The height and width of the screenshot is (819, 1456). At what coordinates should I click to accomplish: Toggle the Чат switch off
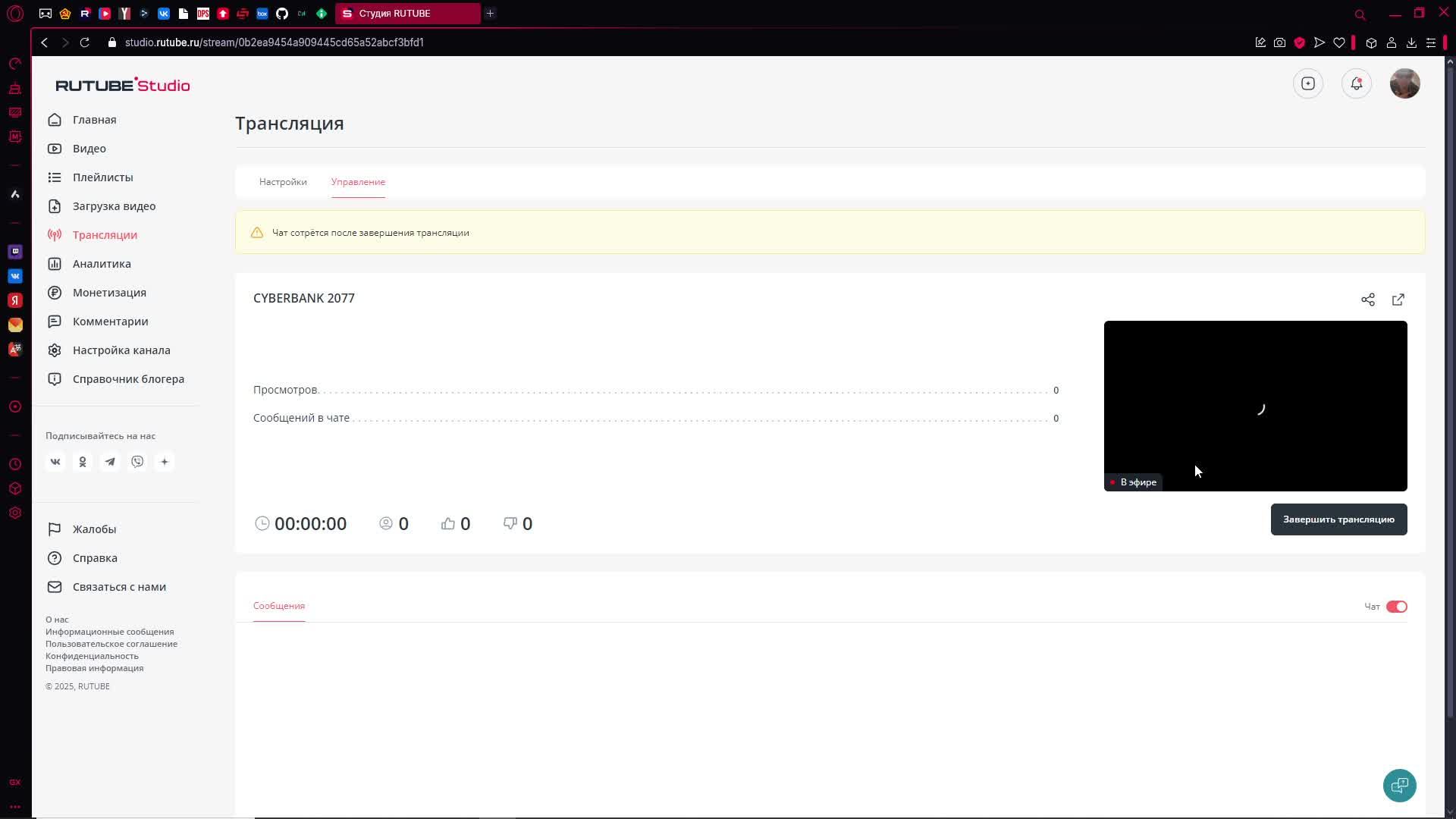tap(1396, 607)
